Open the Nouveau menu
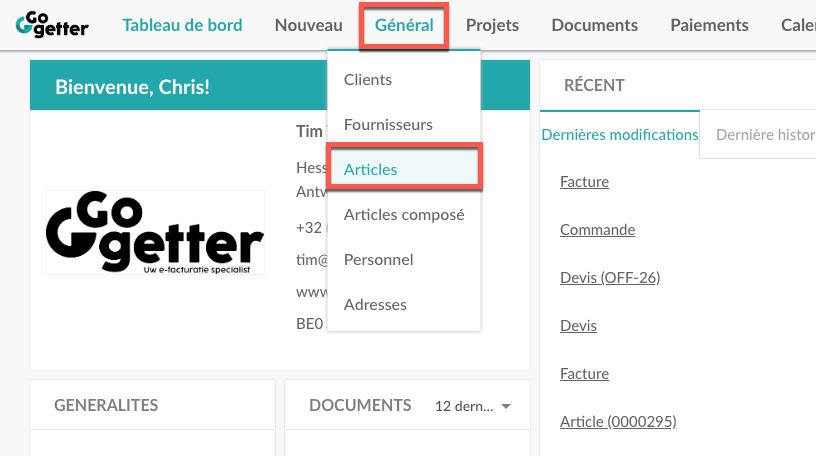 click(309, 25)
